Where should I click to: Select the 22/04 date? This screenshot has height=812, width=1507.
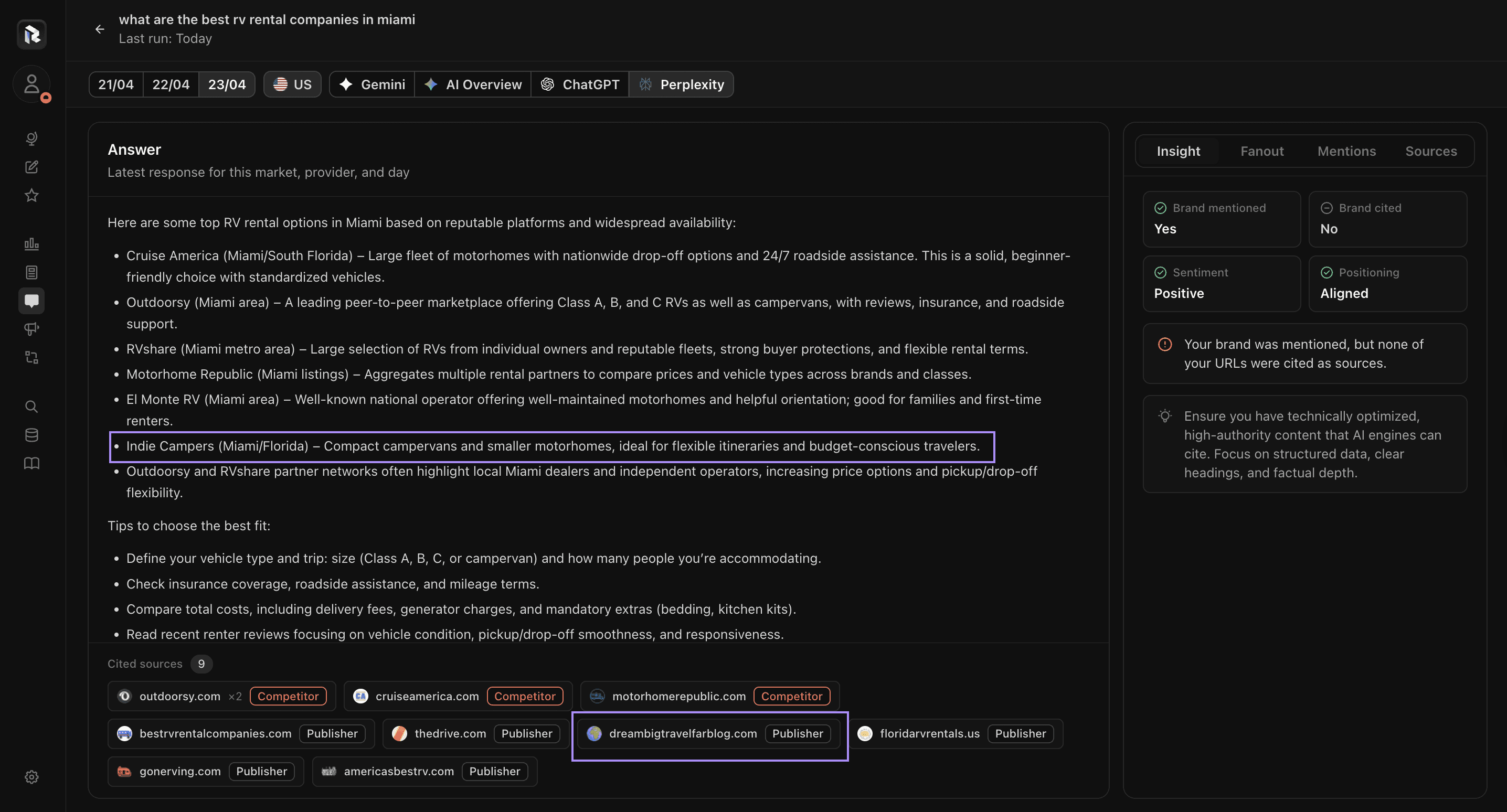tap(171, 84)
